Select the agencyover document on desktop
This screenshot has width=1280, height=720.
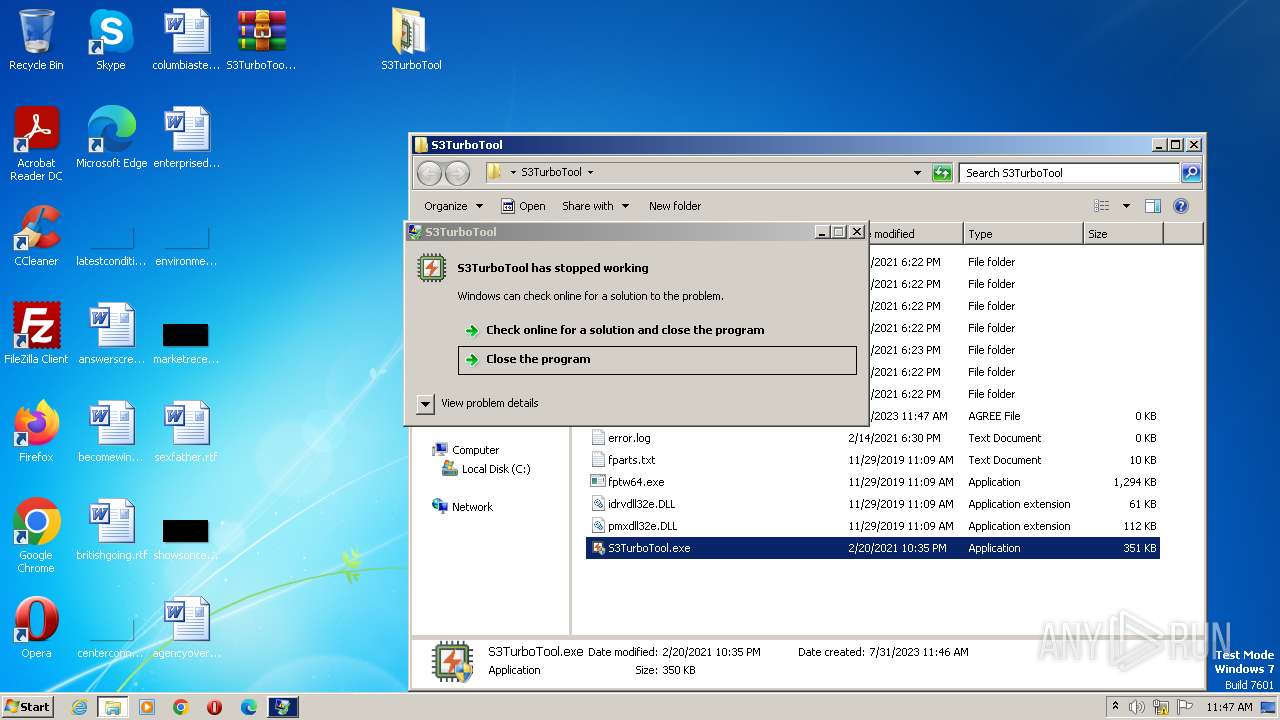click(186, 629)
